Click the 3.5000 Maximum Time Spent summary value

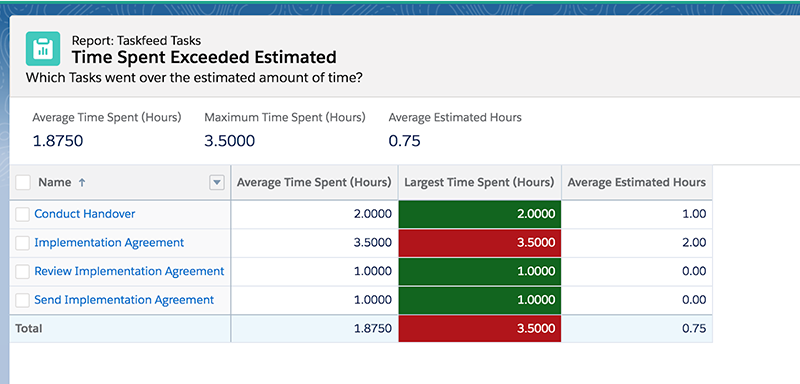[x=230, y=141]
